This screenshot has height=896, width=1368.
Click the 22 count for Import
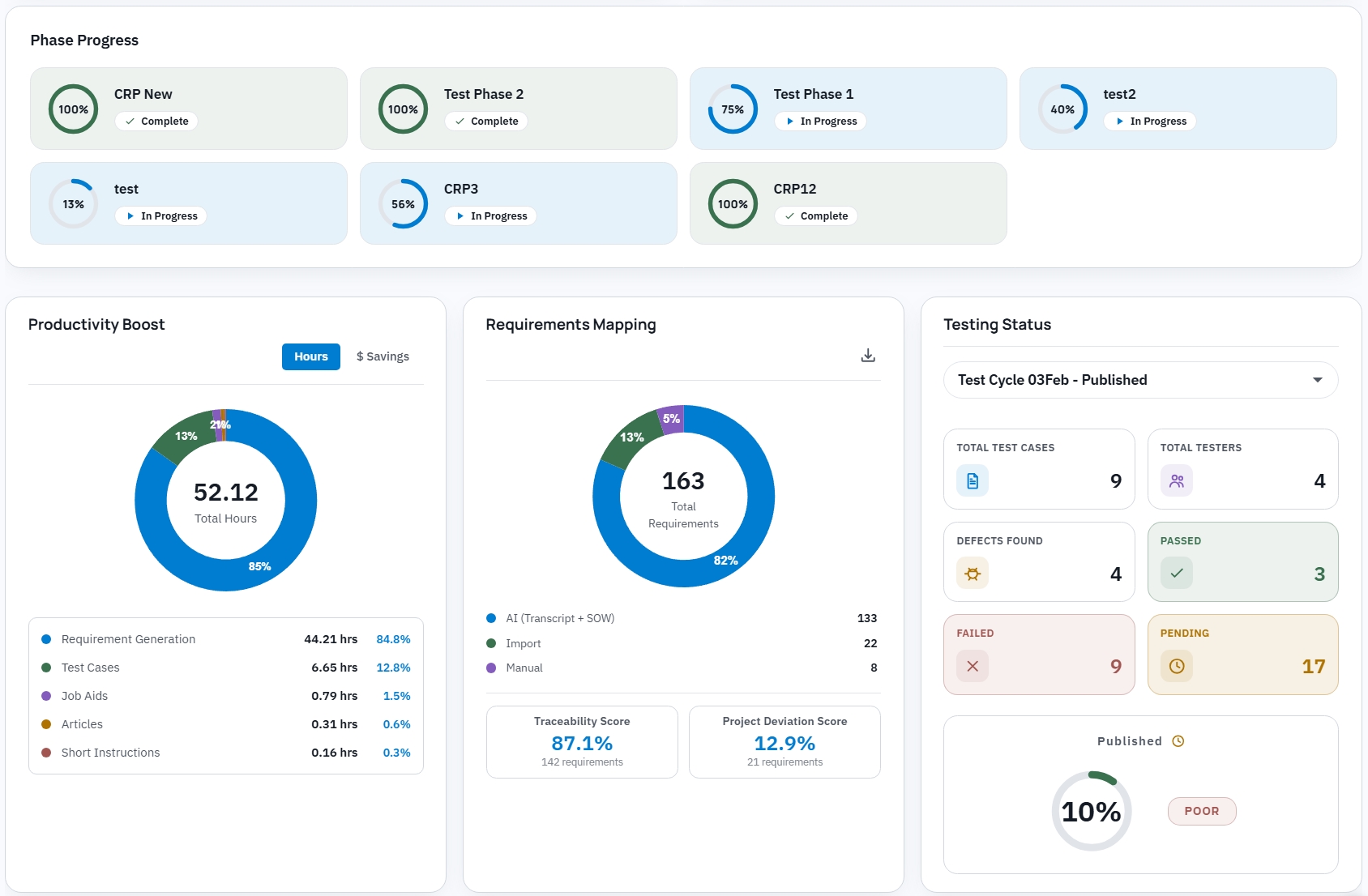(x=870, y=643)
